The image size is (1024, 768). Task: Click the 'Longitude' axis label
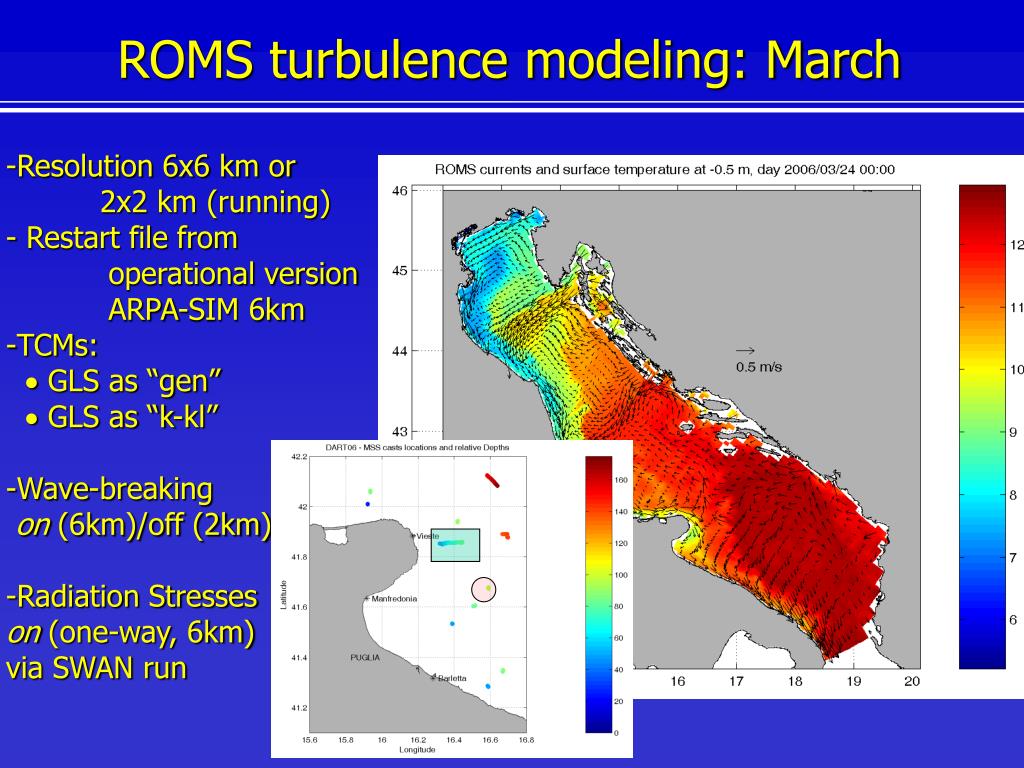point(417,750)
